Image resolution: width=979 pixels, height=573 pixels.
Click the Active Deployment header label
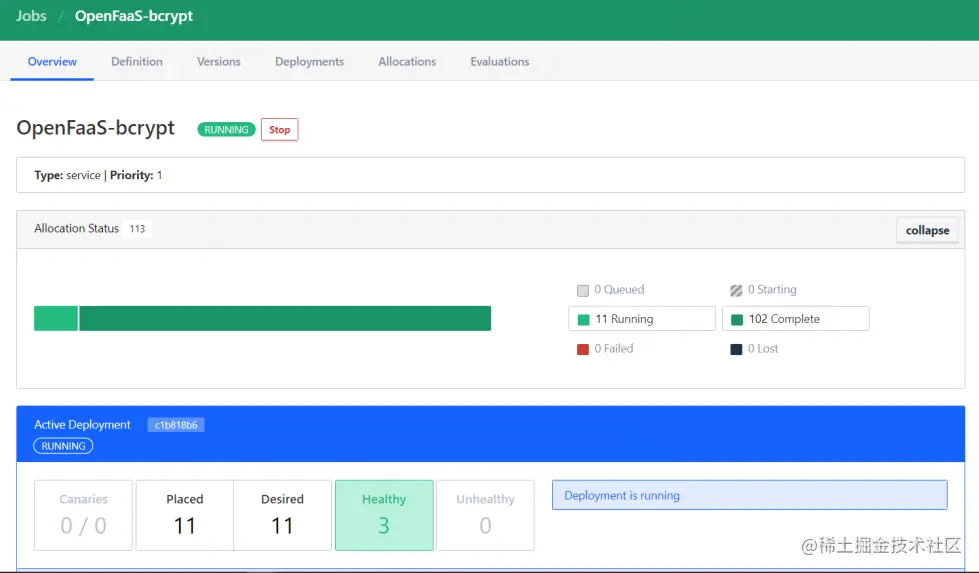point(82,424)
